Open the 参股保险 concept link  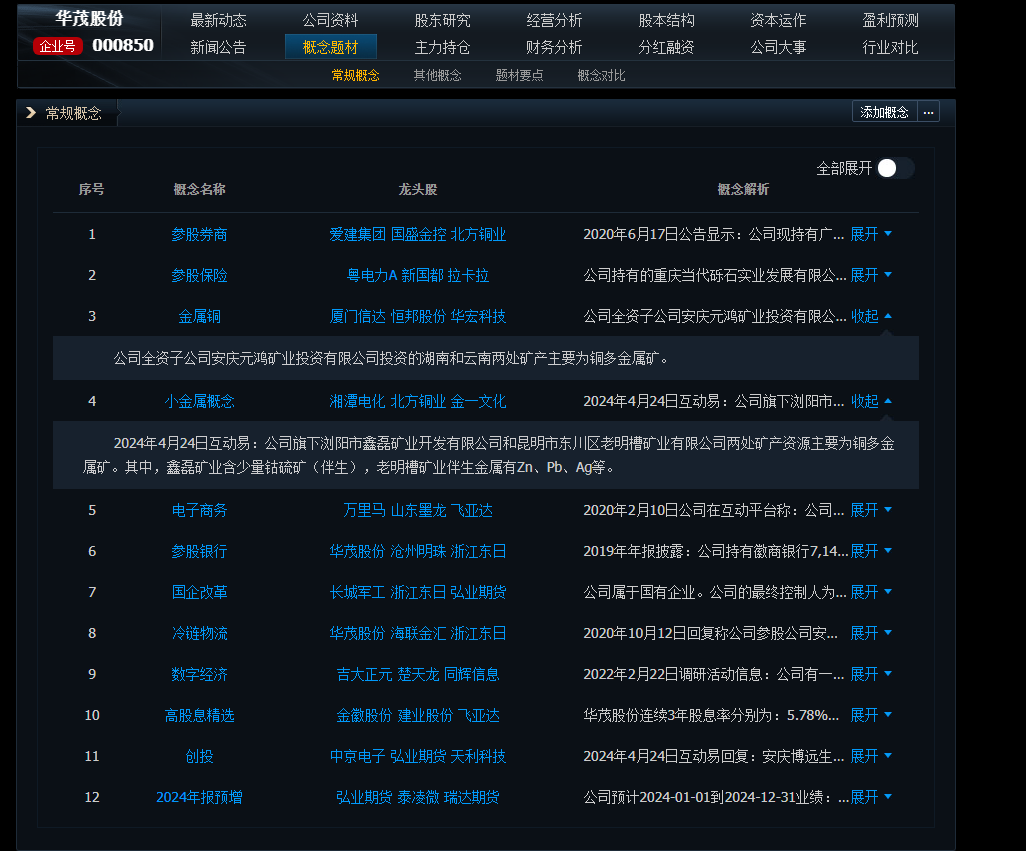point(200,275)
